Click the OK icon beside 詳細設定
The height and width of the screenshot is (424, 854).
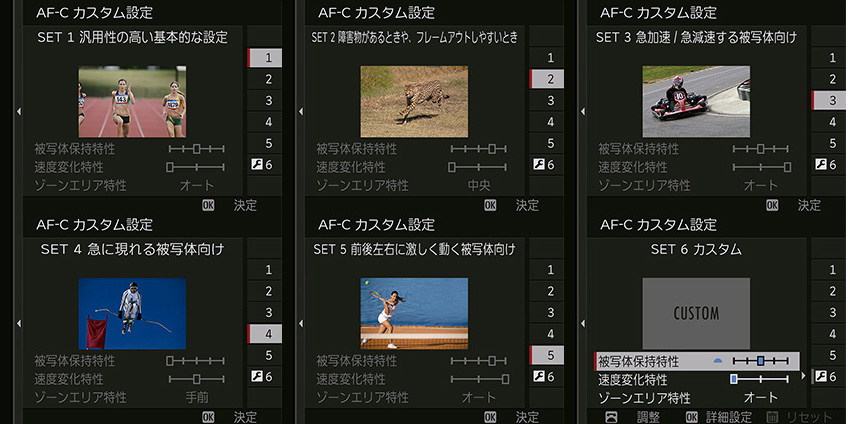(x=691, y=416)
